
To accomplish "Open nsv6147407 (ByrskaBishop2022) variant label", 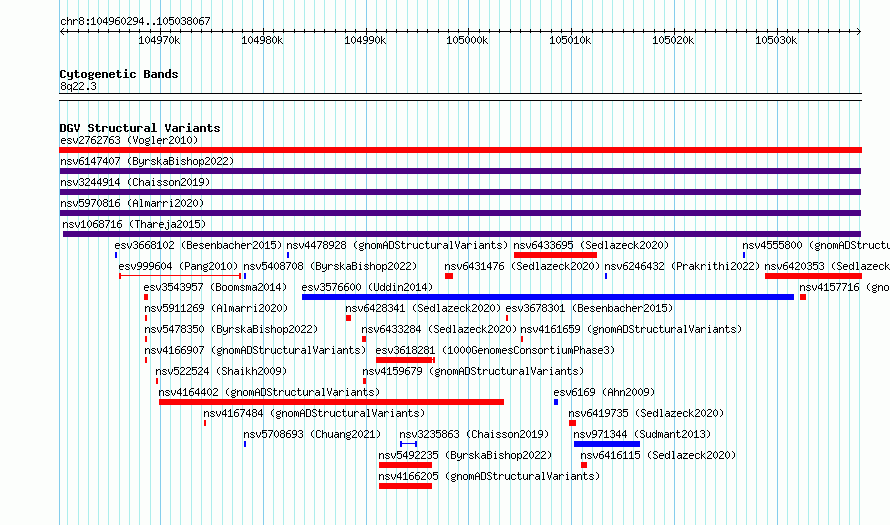I will pyautogui.click(x=147, y=161).
